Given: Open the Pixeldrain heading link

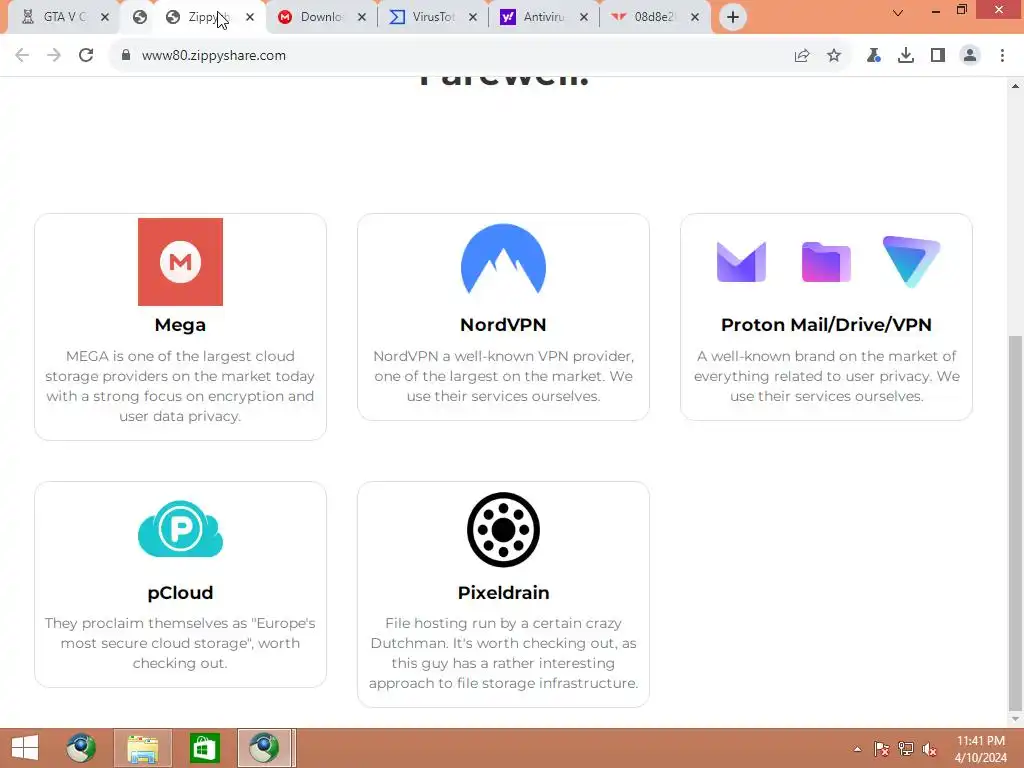Looking at the screenshot, I should pyautogui.click(x=503, y=592).
